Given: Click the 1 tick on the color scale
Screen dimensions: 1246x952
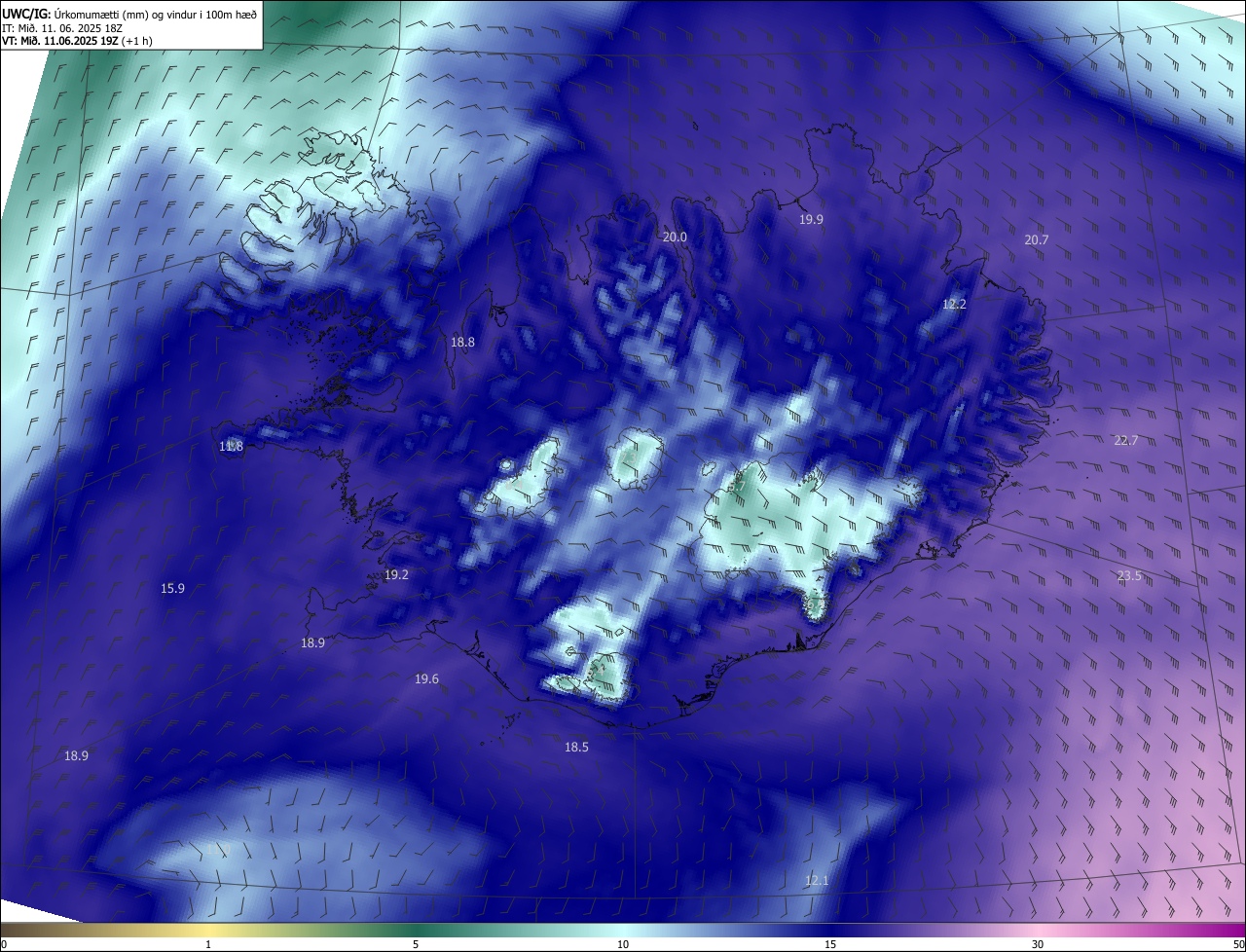Looking at the screenshot, I should (x=208, y=944).
